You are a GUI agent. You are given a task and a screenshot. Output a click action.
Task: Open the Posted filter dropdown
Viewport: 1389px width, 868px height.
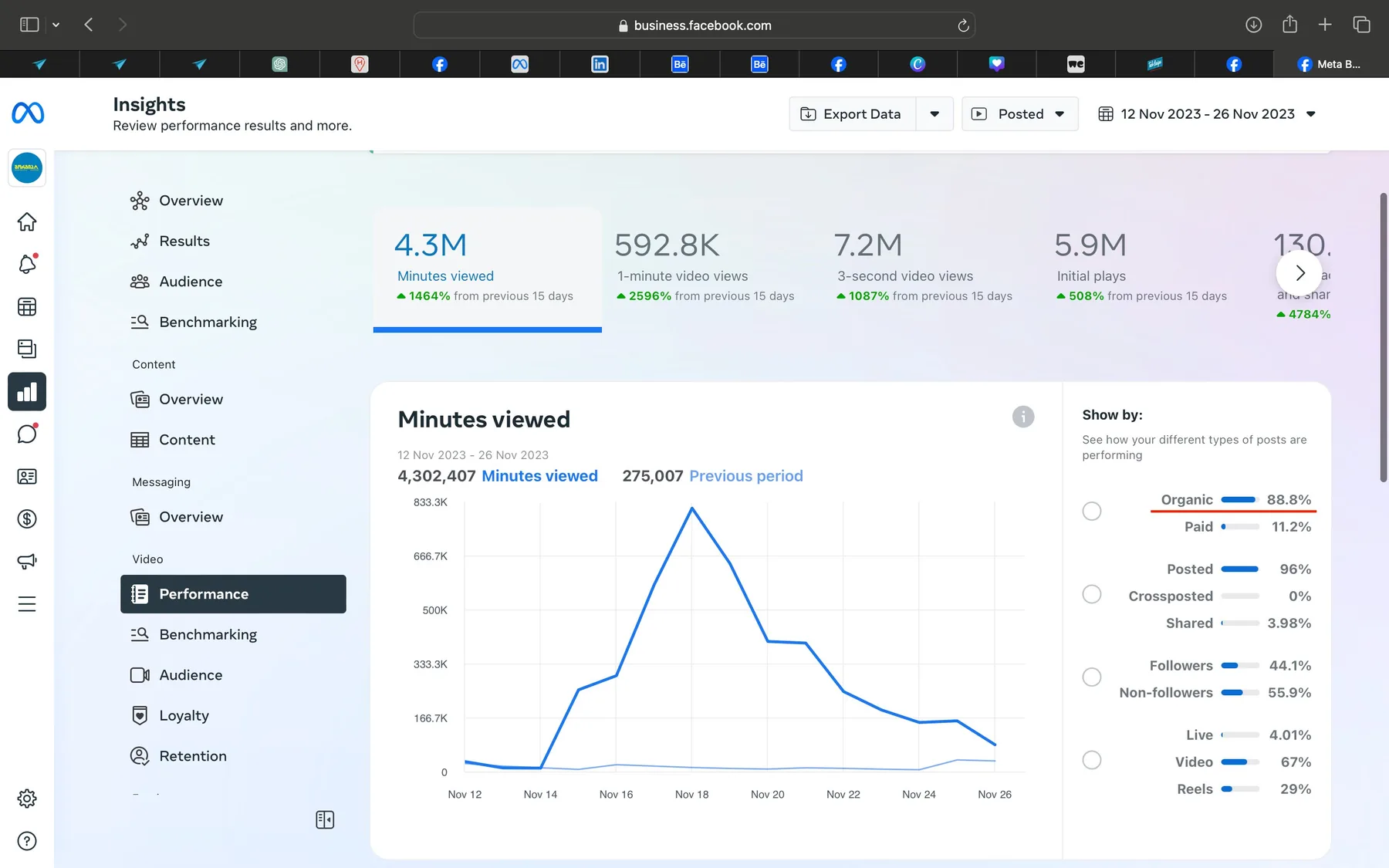pos(1019,114)
